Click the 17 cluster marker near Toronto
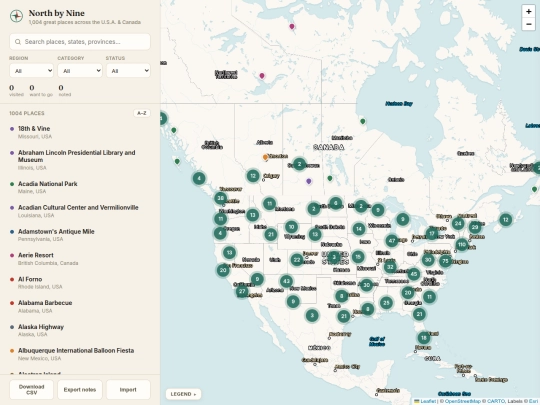This screenshot has width=540, height=405. pos(432,233)
